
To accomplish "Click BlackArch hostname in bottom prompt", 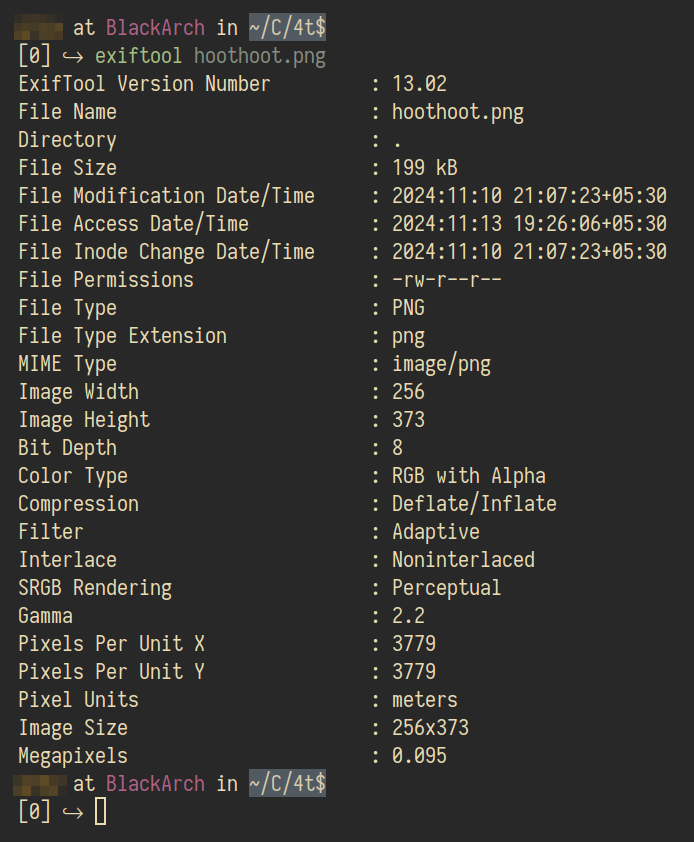I will (x=155, y=783).
